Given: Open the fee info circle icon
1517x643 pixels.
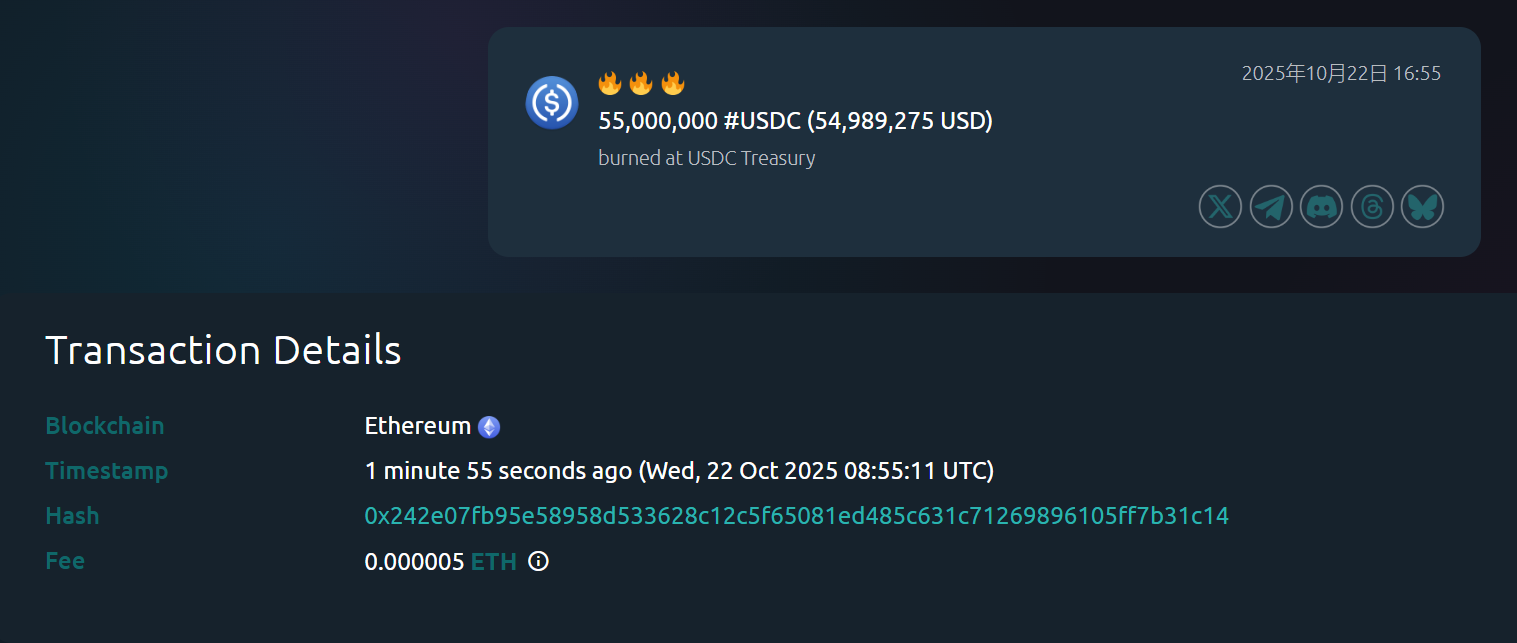Looking at the screenshot, I should 538,562.
